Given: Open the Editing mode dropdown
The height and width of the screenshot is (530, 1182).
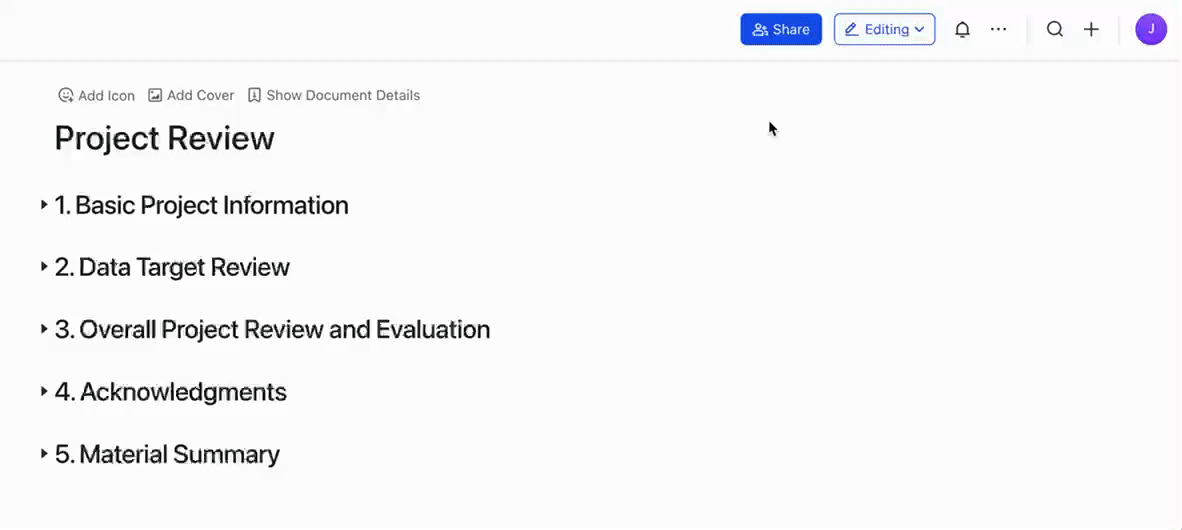Looking at the screenshot, I should tap(884, 29).
